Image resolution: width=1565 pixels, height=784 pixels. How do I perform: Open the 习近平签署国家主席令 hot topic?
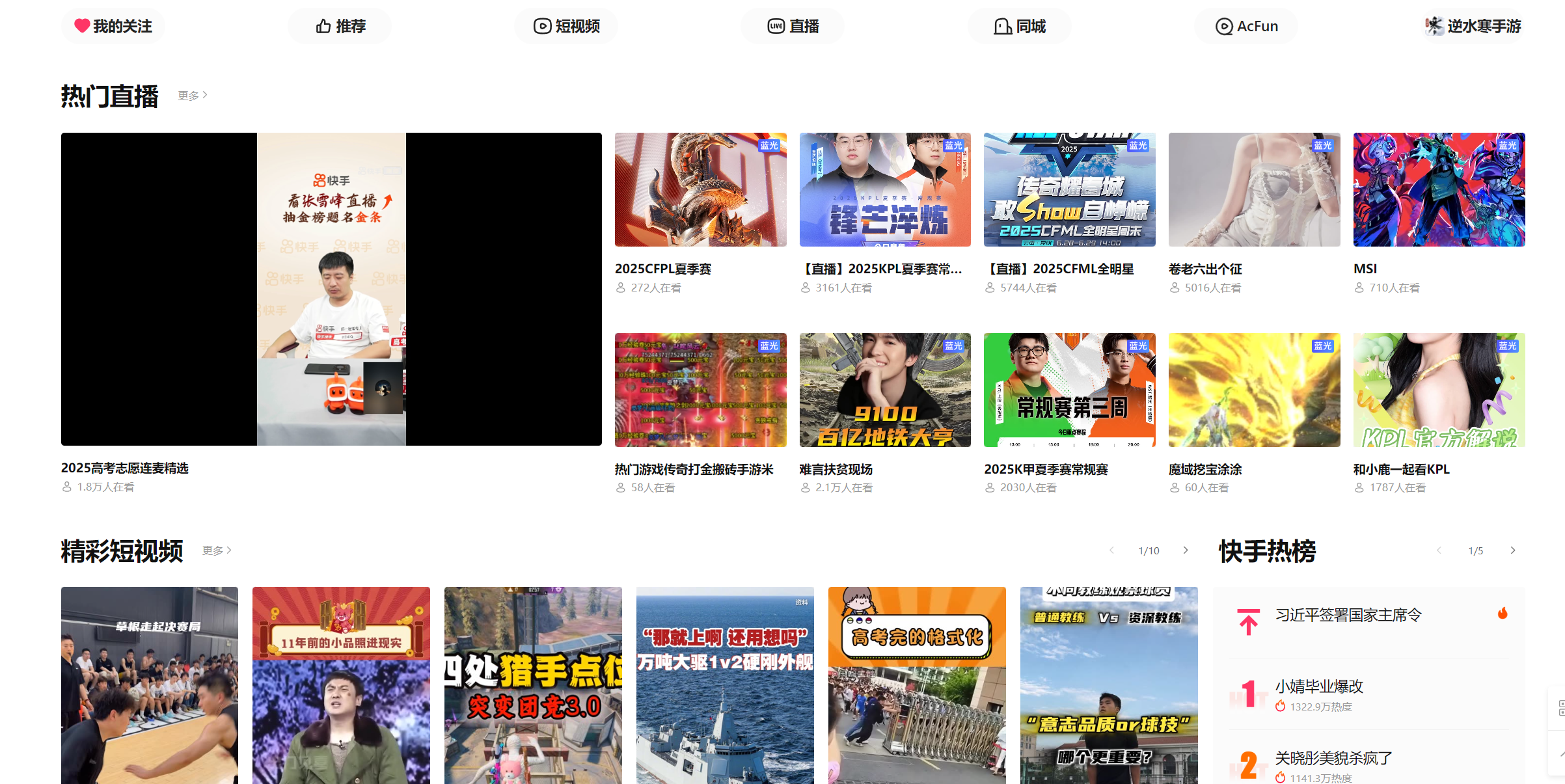[1348, 615]
